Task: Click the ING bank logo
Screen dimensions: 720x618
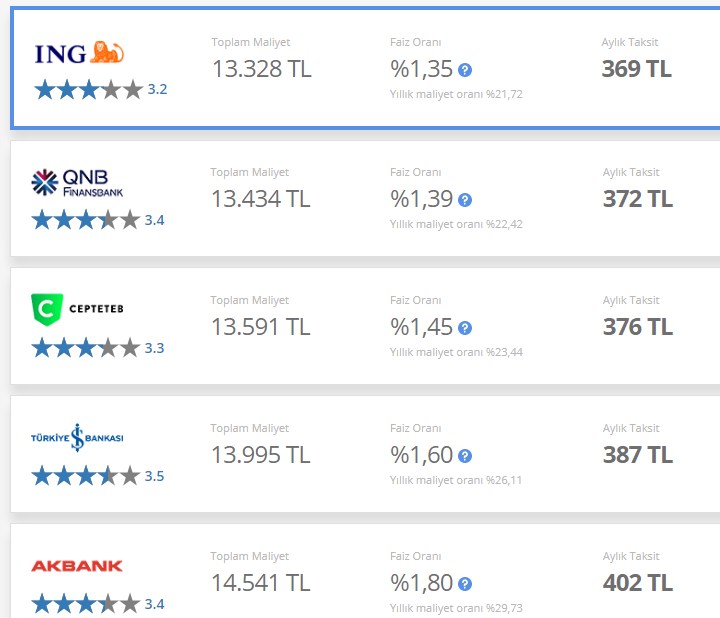Action: tap(79, 53)
